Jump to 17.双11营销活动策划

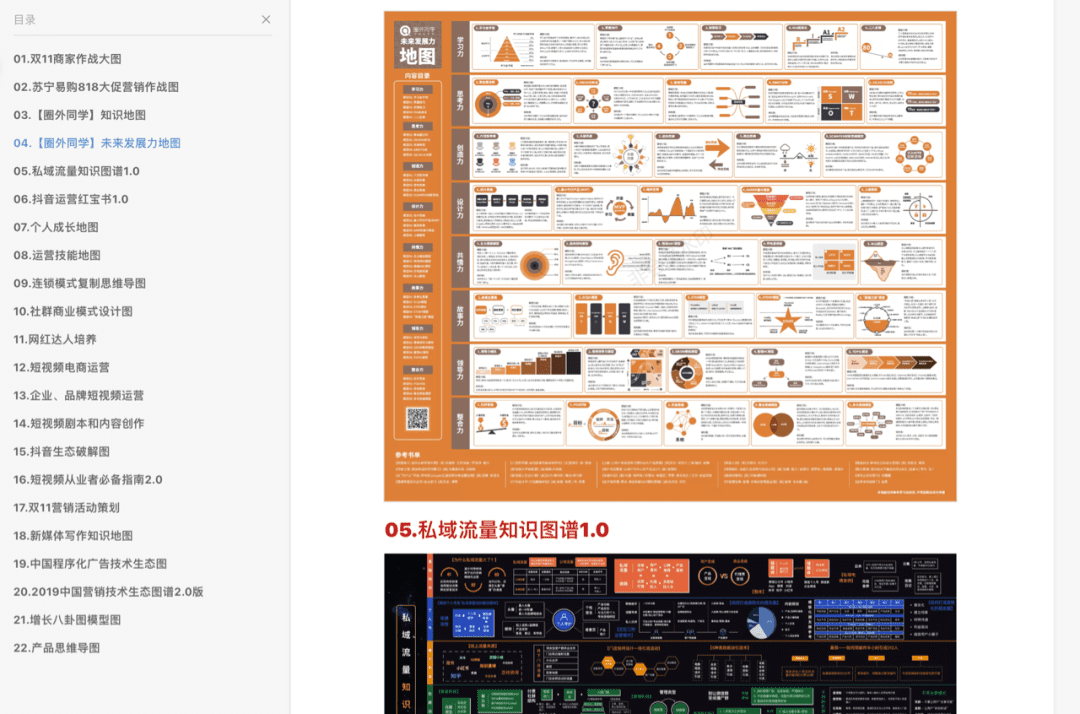tap(67, 508)
